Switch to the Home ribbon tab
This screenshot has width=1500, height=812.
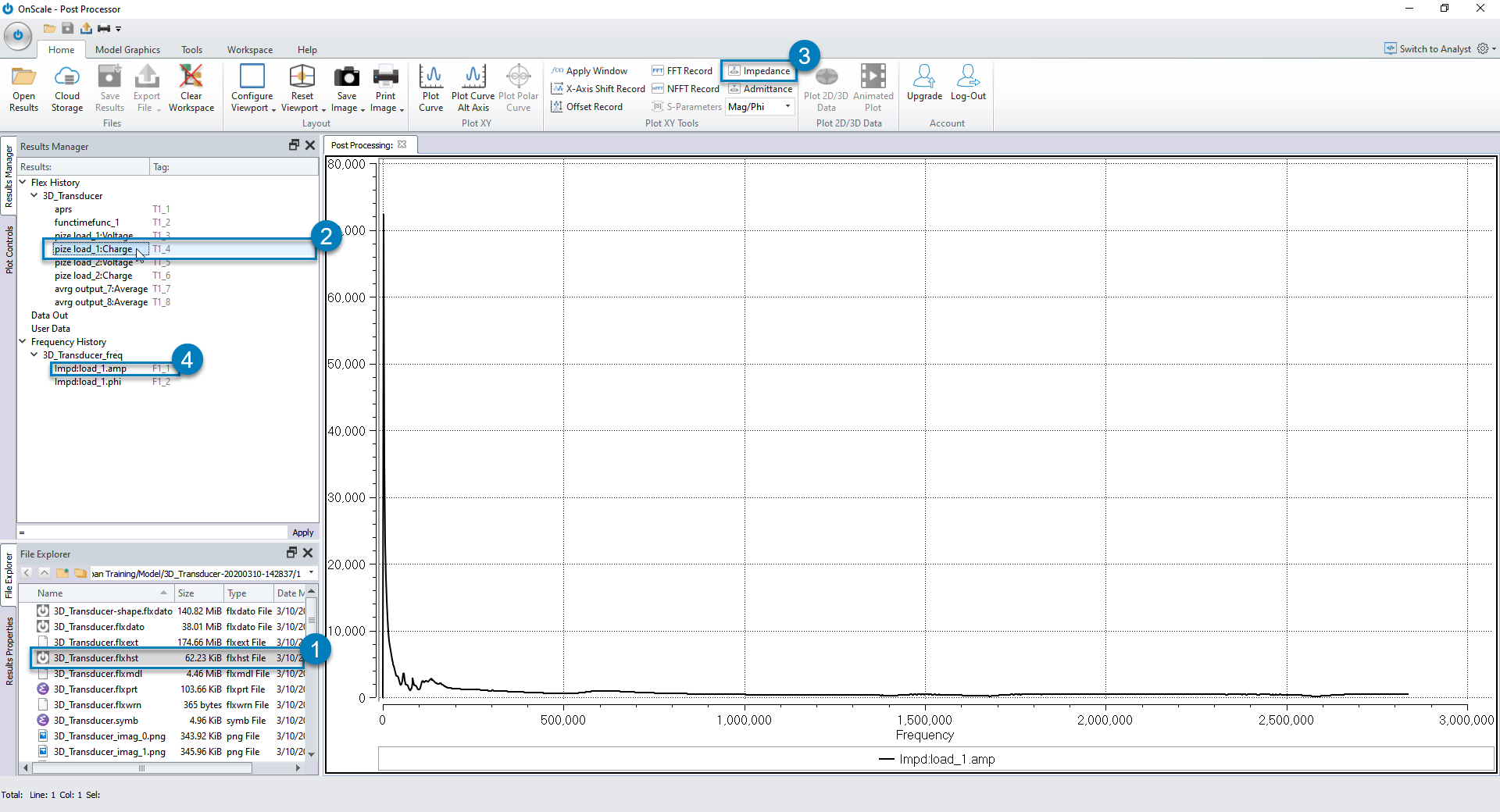pos(62,49)
